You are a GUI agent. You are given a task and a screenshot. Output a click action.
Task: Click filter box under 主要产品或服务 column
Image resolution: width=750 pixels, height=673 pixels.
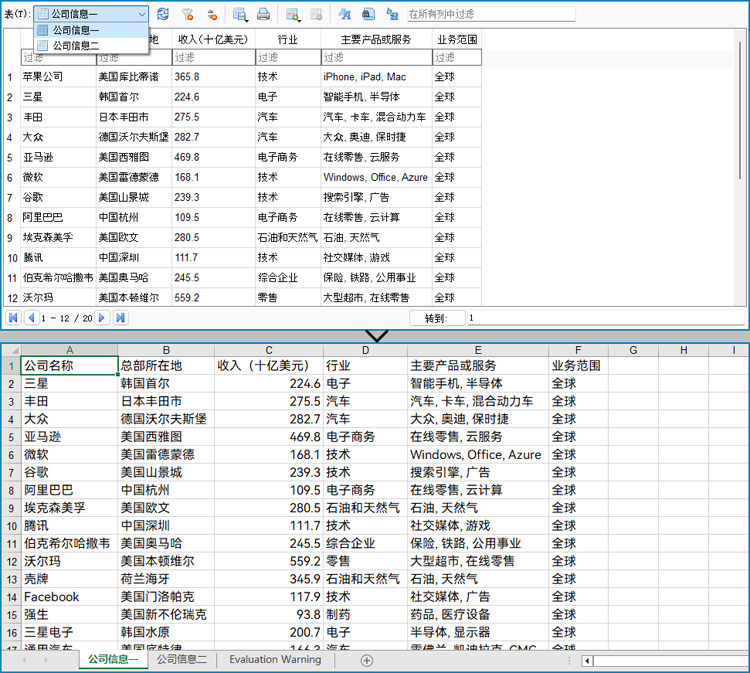coord(376,57)
